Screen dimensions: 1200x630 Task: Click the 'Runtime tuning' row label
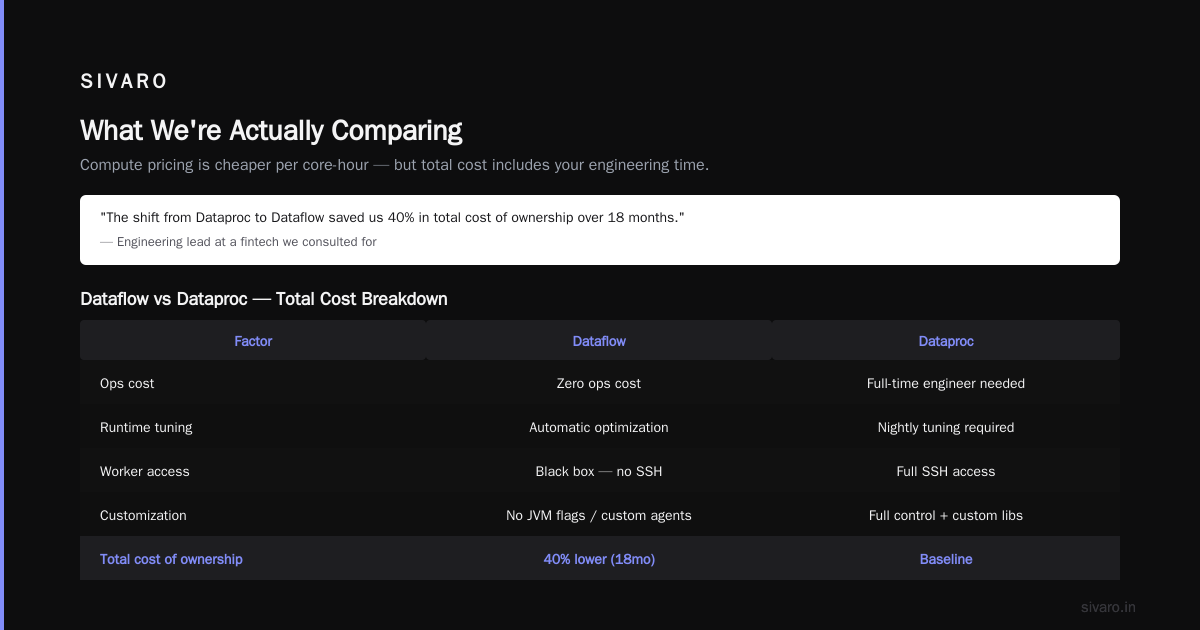146,428
